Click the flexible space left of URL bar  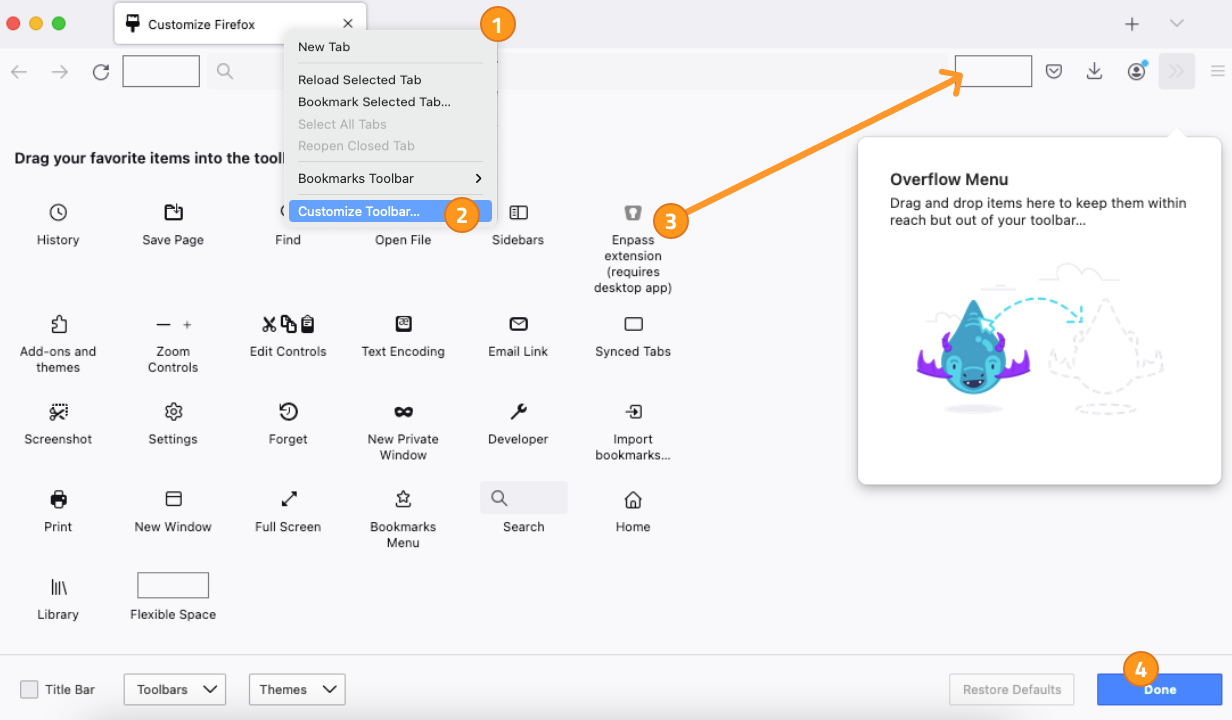[x=161, y=71]
